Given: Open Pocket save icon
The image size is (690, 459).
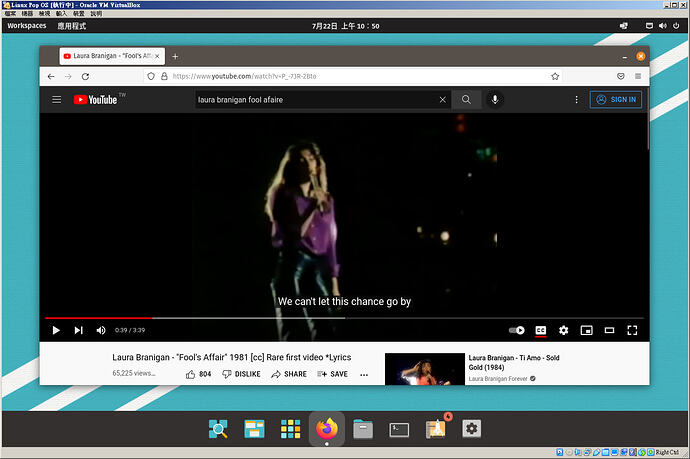Looking at the screenshot, I should 620,76.
